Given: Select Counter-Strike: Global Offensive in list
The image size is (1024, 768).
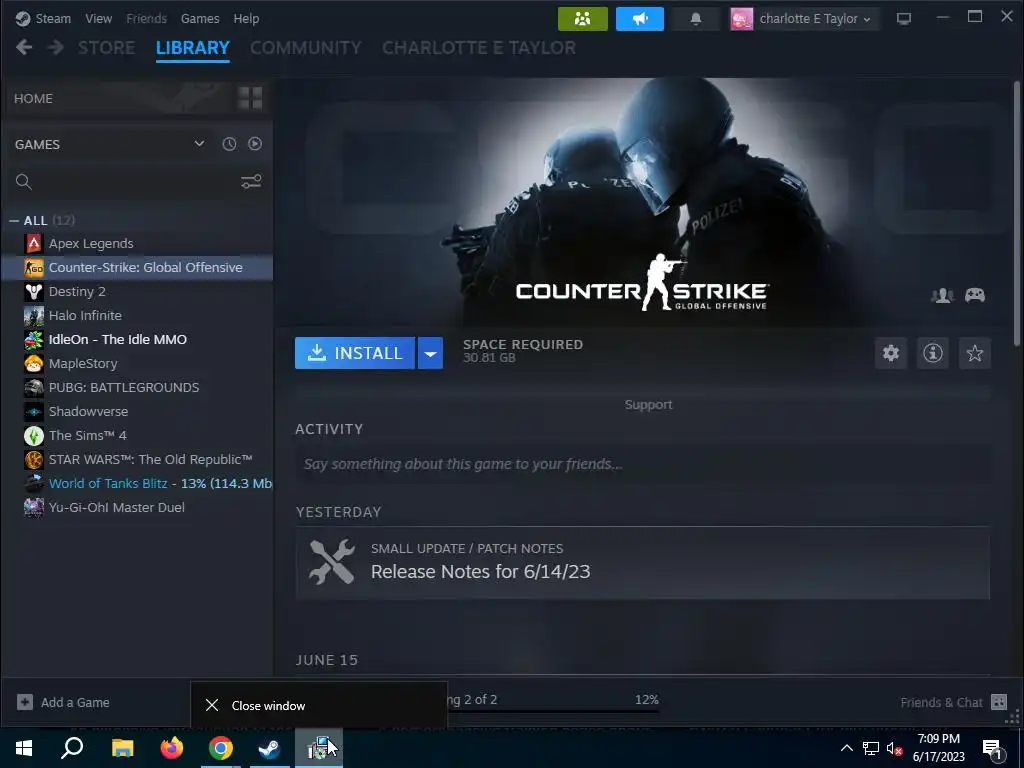Looking at the screenshot, I should coord(137,268).
